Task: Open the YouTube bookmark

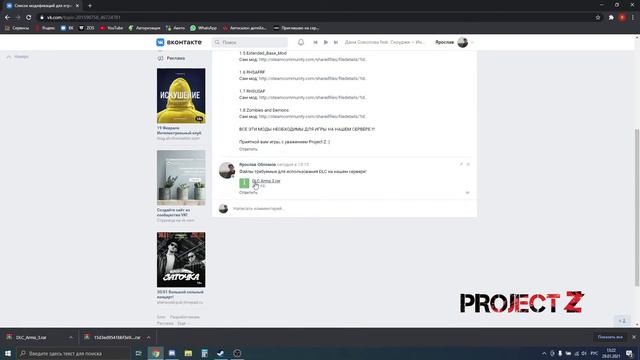Action: 111,28
